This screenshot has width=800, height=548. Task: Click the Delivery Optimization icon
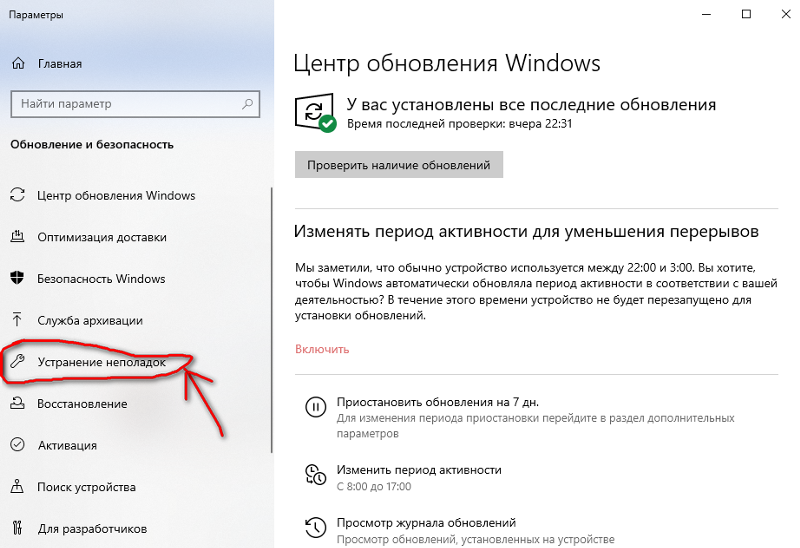pyautogui.click(x=17, y=236)
